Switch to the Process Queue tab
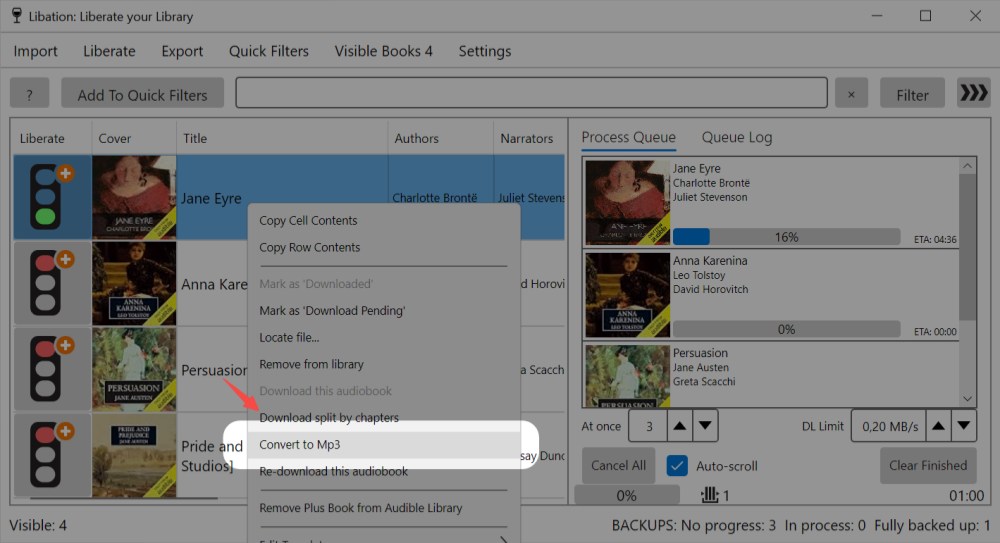1000x543 pixels. tap(628, 137)
